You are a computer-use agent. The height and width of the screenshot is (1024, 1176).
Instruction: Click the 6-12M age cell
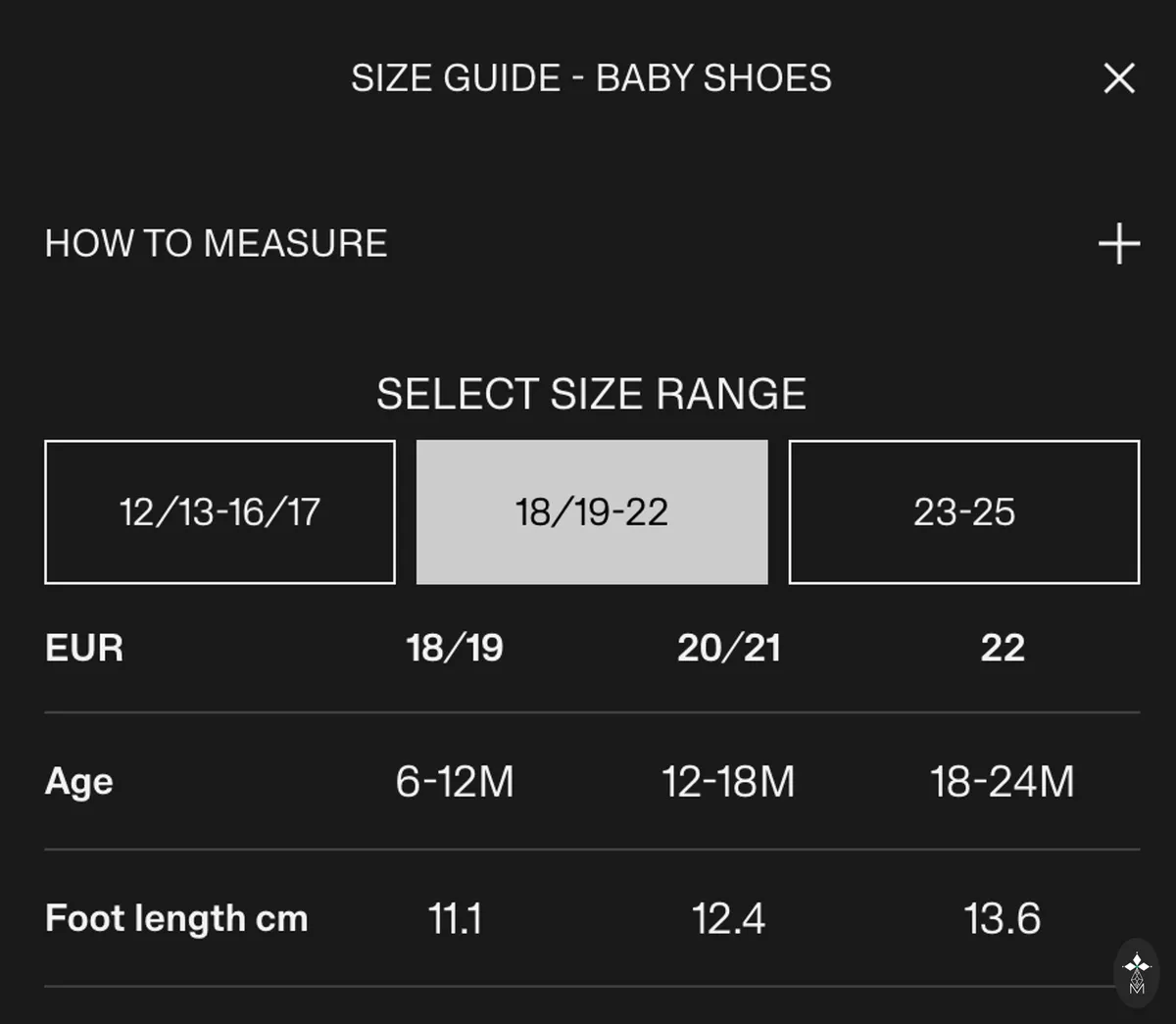coord(455,782)
